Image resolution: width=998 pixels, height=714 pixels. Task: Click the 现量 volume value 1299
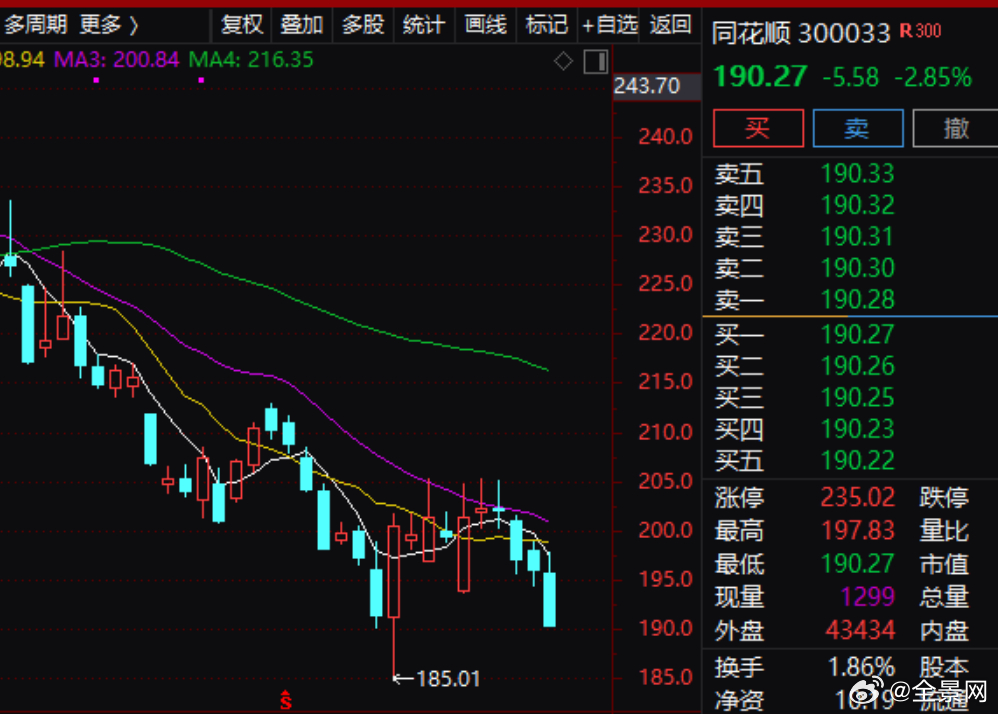[868, 597]
